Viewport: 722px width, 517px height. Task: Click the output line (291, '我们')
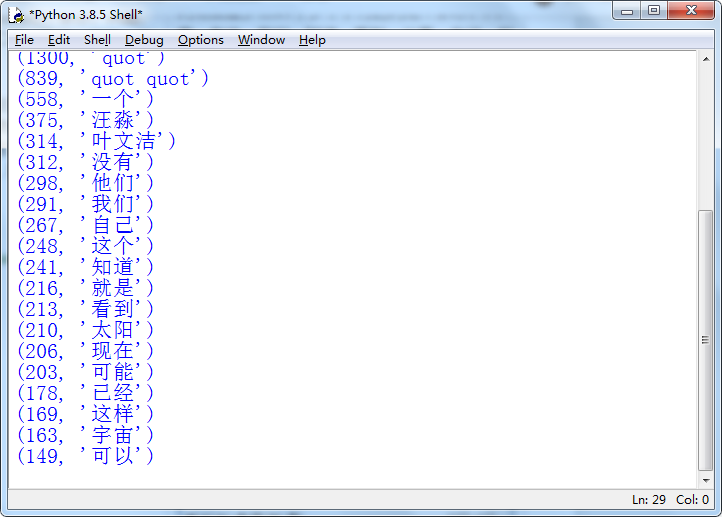[85, 204]
